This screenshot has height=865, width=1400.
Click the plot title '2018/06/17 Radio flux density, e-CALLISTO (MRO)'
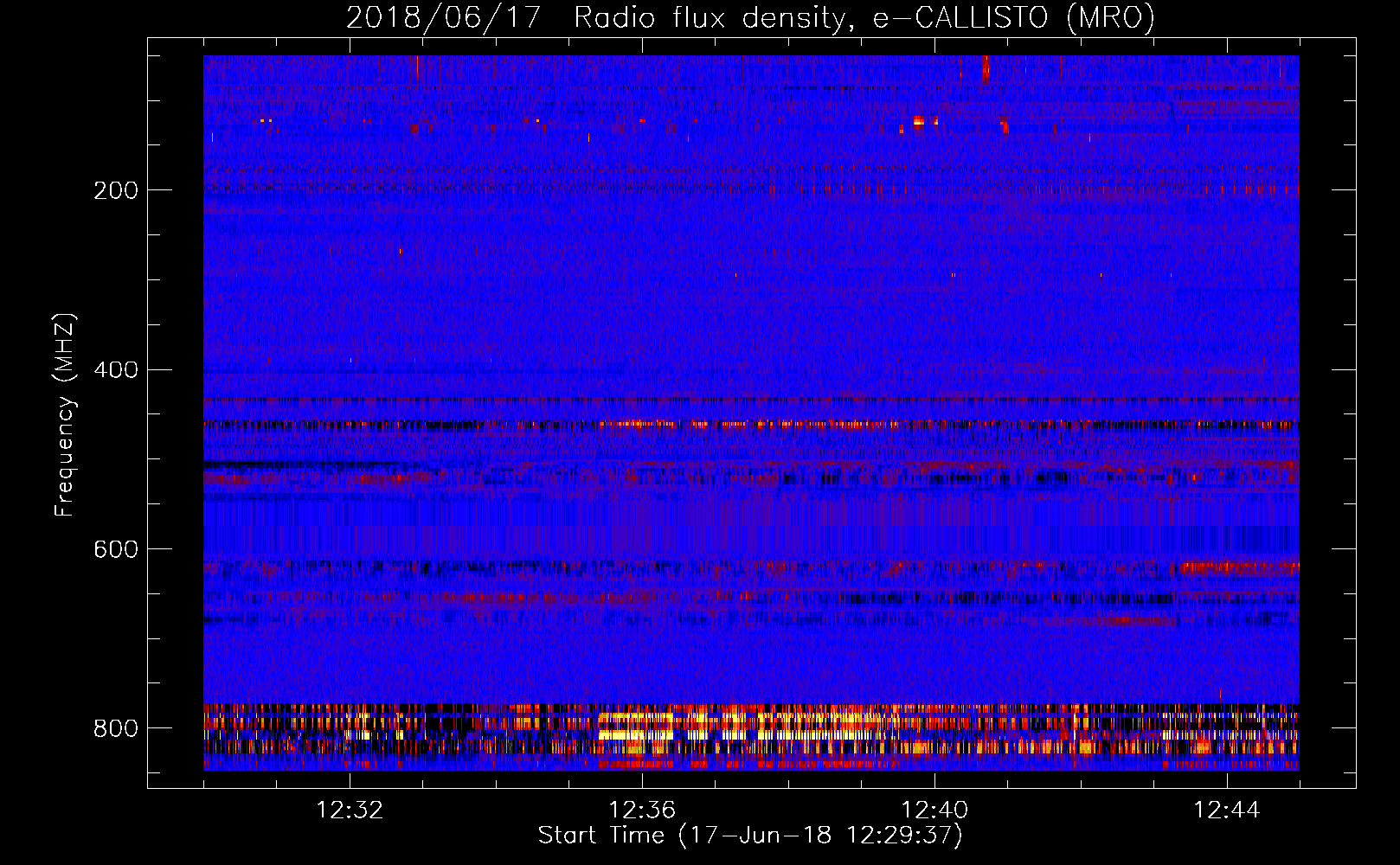[750, 17]
